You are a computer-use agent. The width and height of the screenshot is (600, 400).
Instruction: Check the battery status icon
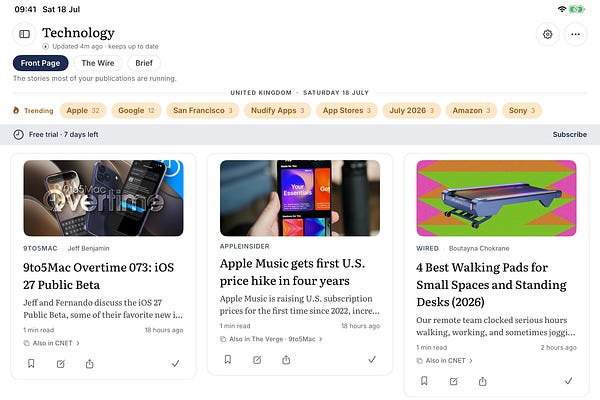pyautogui.click(x=577, y=9)
